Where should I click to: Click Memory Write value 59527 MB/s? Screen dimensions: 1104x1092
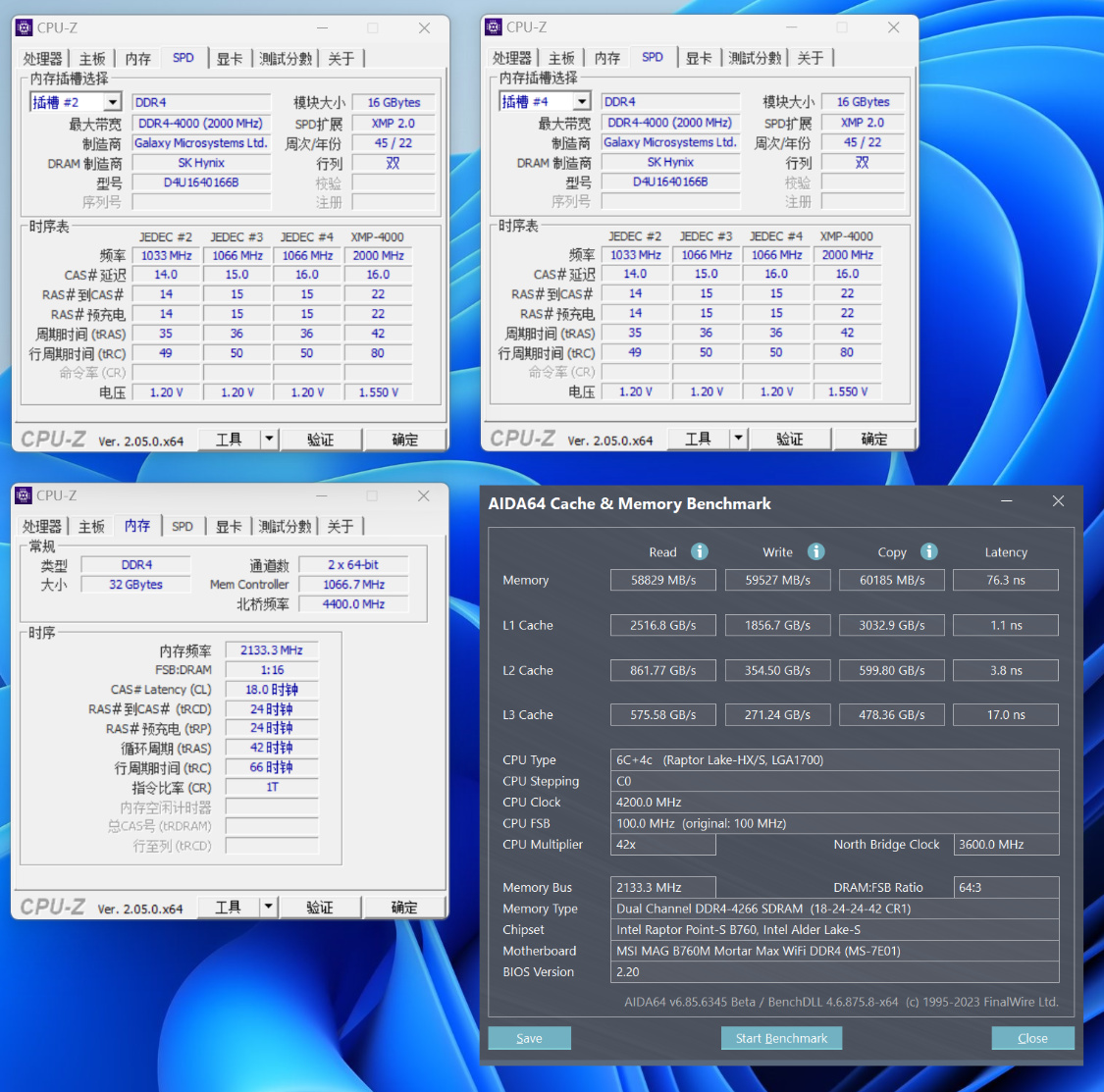tap(778, 580)
